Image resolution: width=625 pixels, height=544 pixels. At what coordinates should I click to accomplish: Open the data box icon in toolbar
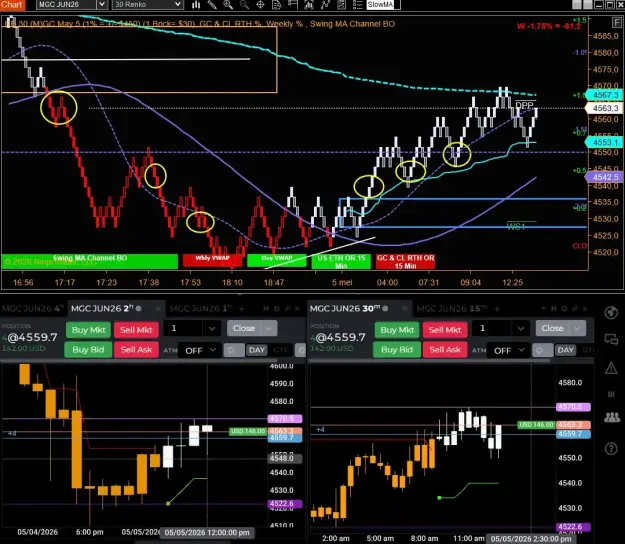(277, 5)
